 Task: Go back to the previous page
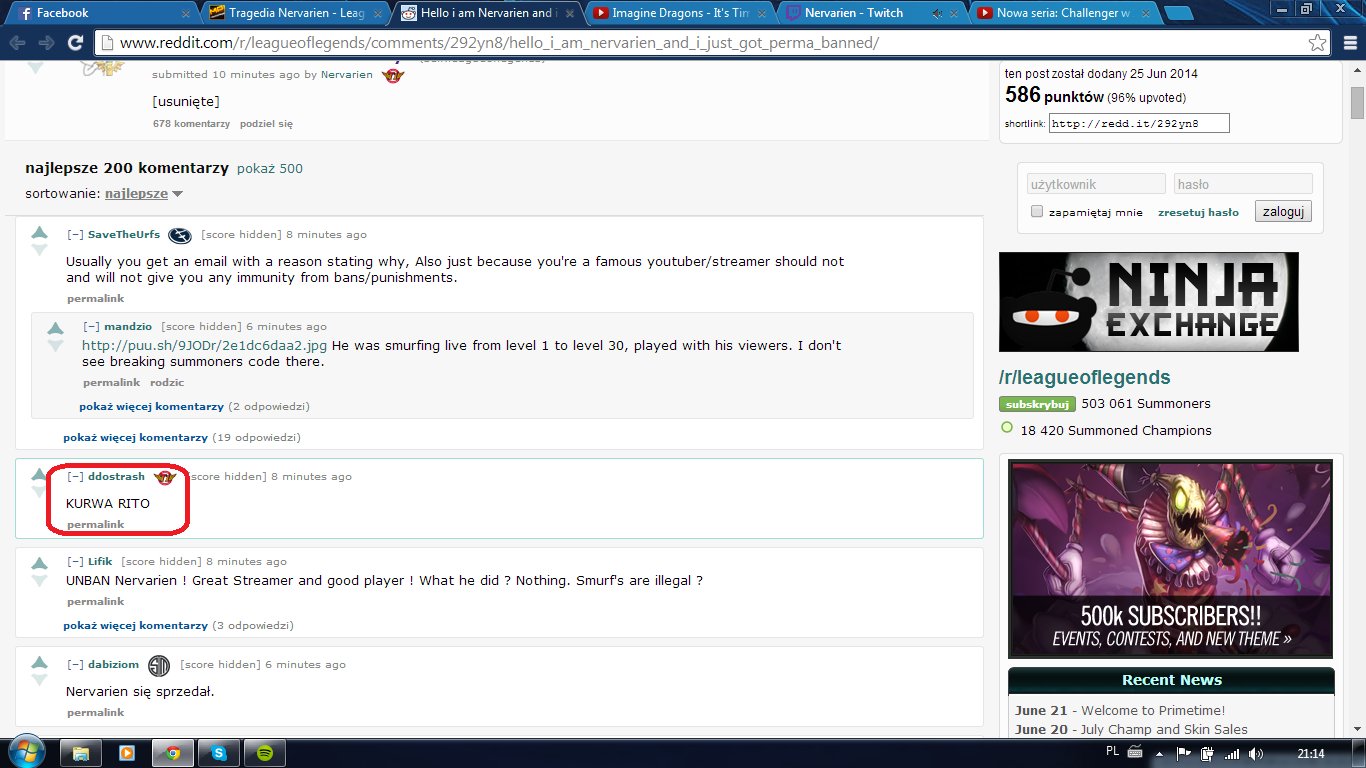(x=18, y=43)
